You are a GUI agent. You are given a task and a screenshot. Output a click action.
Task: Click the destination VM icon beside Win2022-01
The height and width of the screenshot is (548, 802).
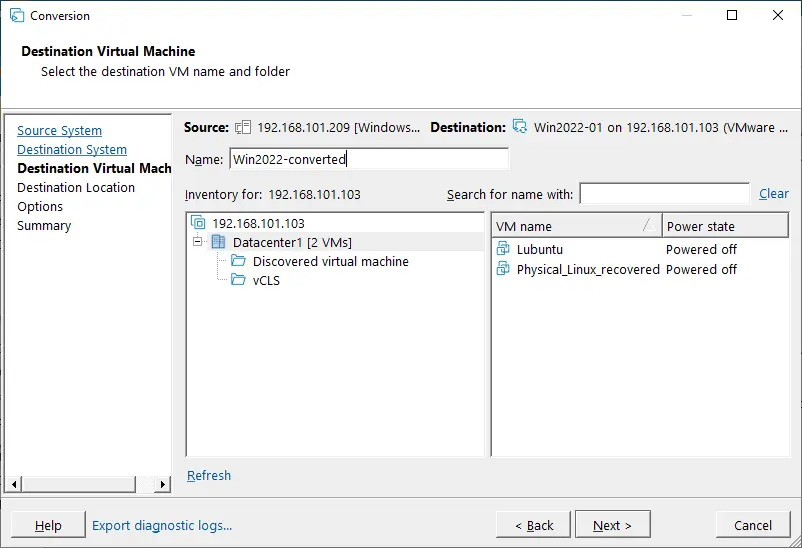click(520, 126)
